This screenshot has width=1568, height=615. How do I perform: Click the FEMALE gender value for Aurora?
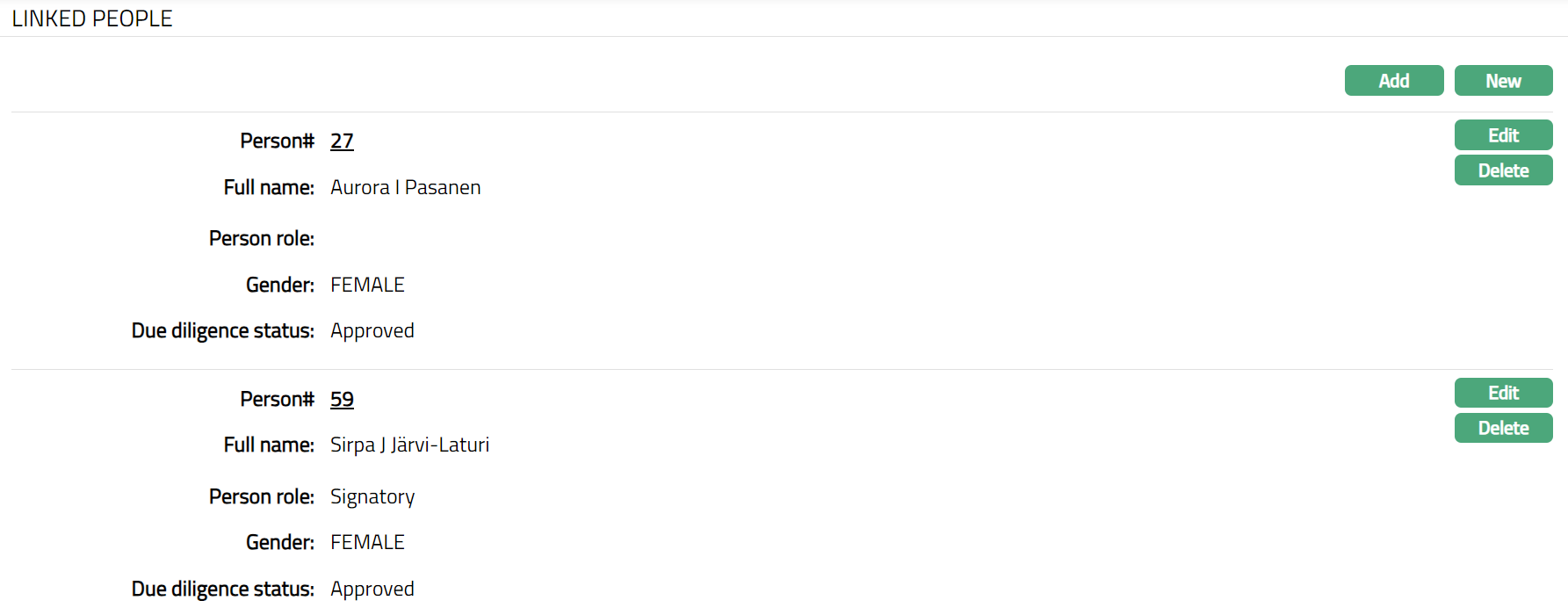(367, 286)
